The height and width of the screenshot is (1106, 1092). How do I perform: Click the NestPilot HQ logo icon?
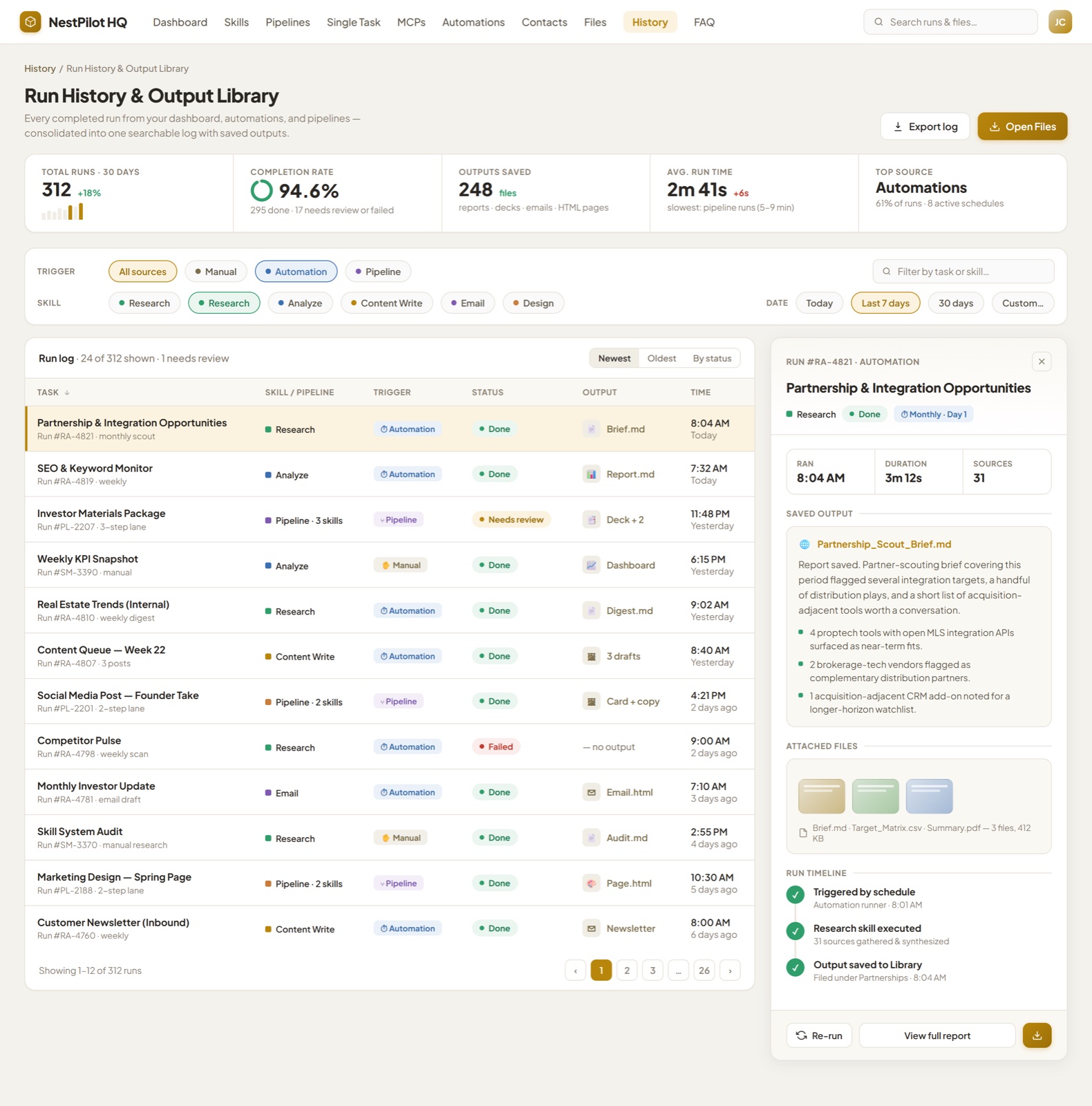30,22
